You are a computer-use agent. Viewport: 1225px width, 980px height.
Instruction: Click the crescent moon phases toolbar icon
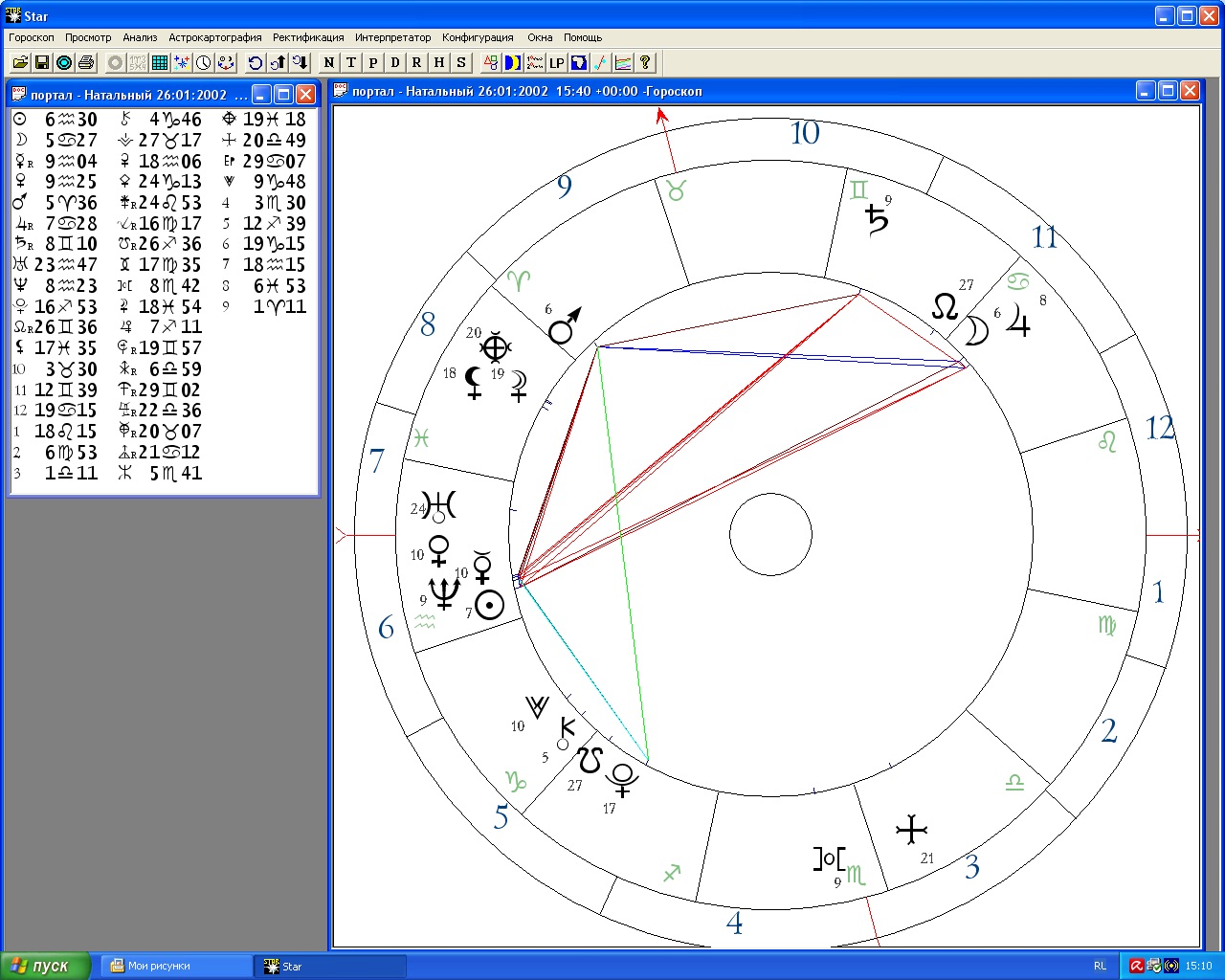(512, 63)
